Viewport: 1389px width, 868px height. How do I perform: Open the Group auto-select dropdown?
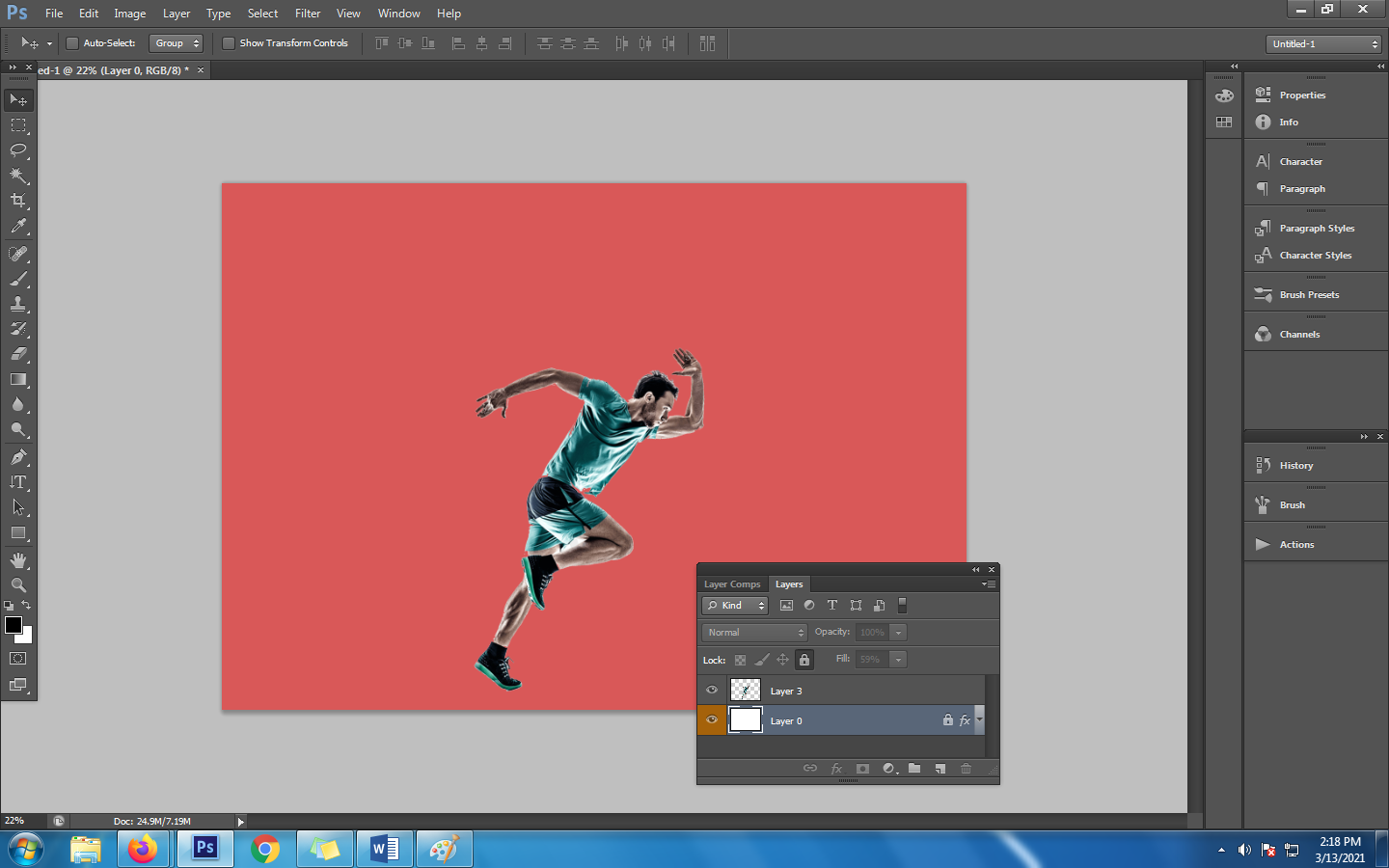point(177,43)
